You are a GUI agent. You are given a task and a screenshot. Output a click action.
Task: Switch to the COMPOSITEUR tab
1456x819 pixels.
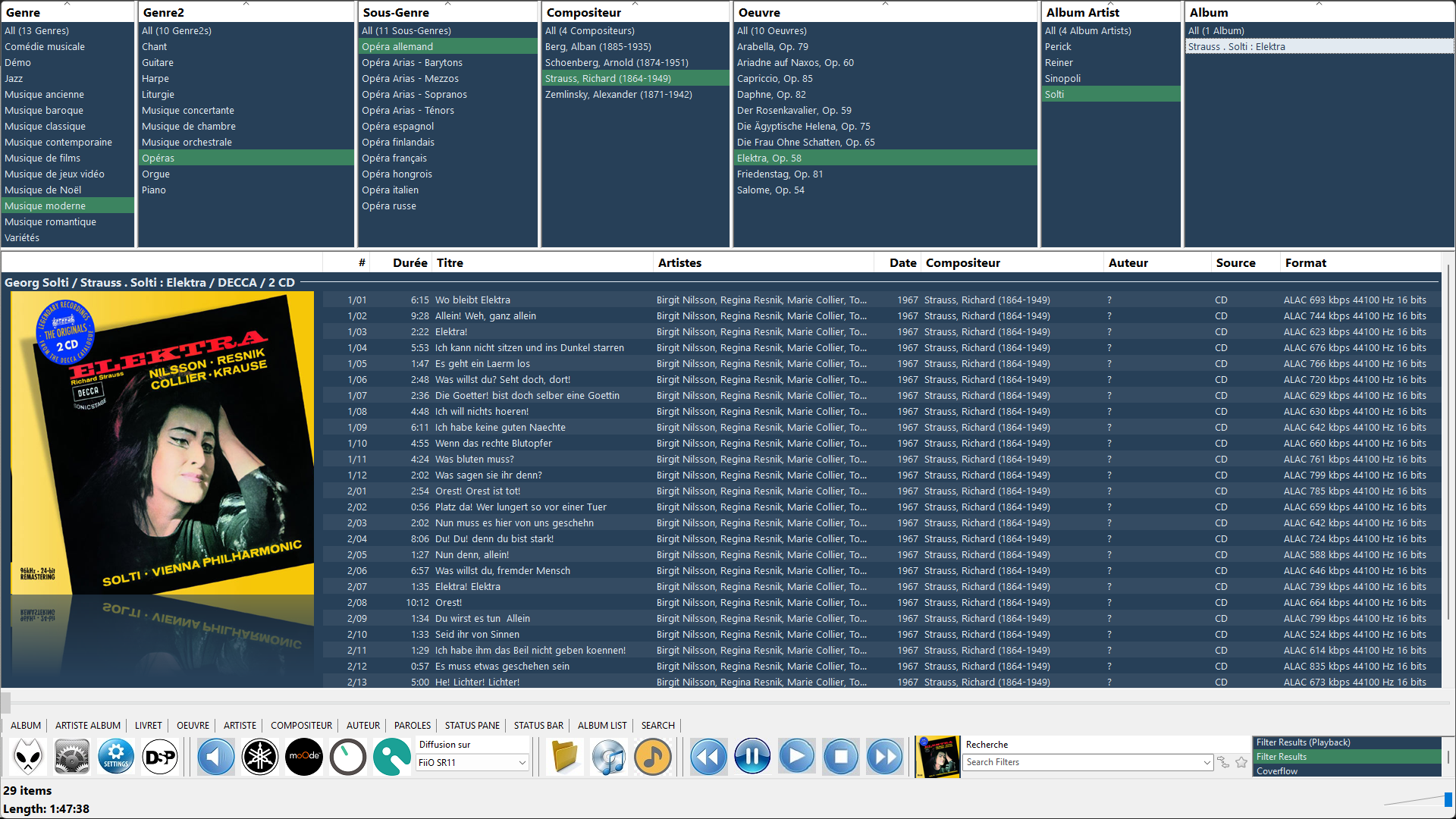coord(302,725)
